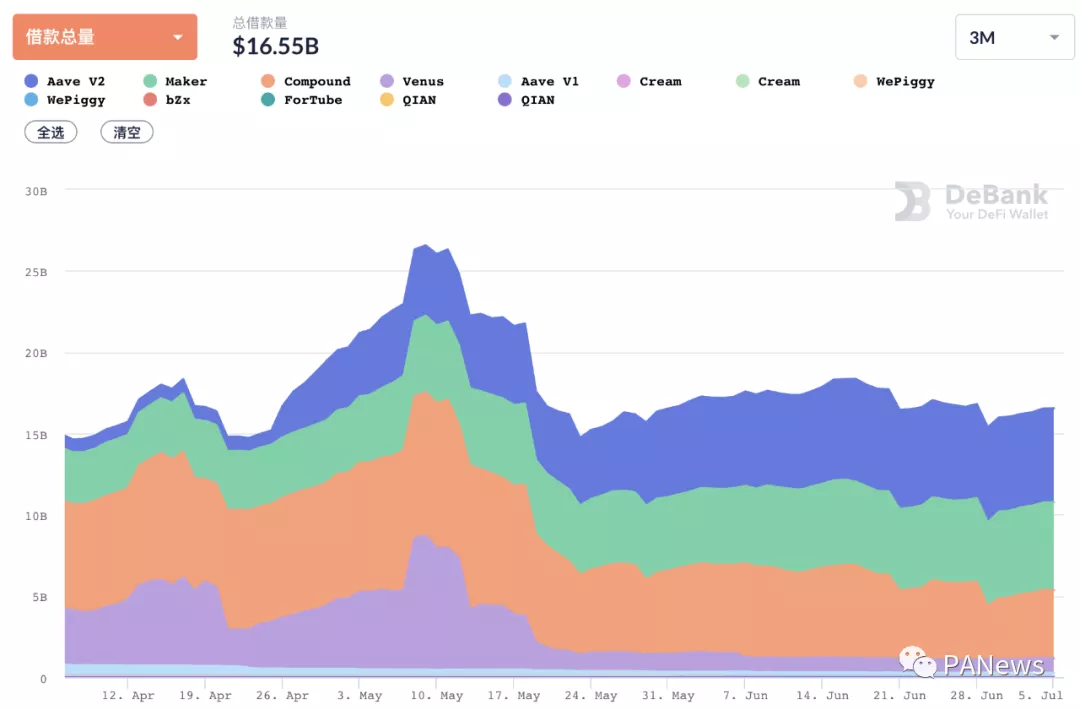Viewport: 1080px width, 710px height.
Task: Click the Venus purple legend dot
Action: tap(387, 81)
